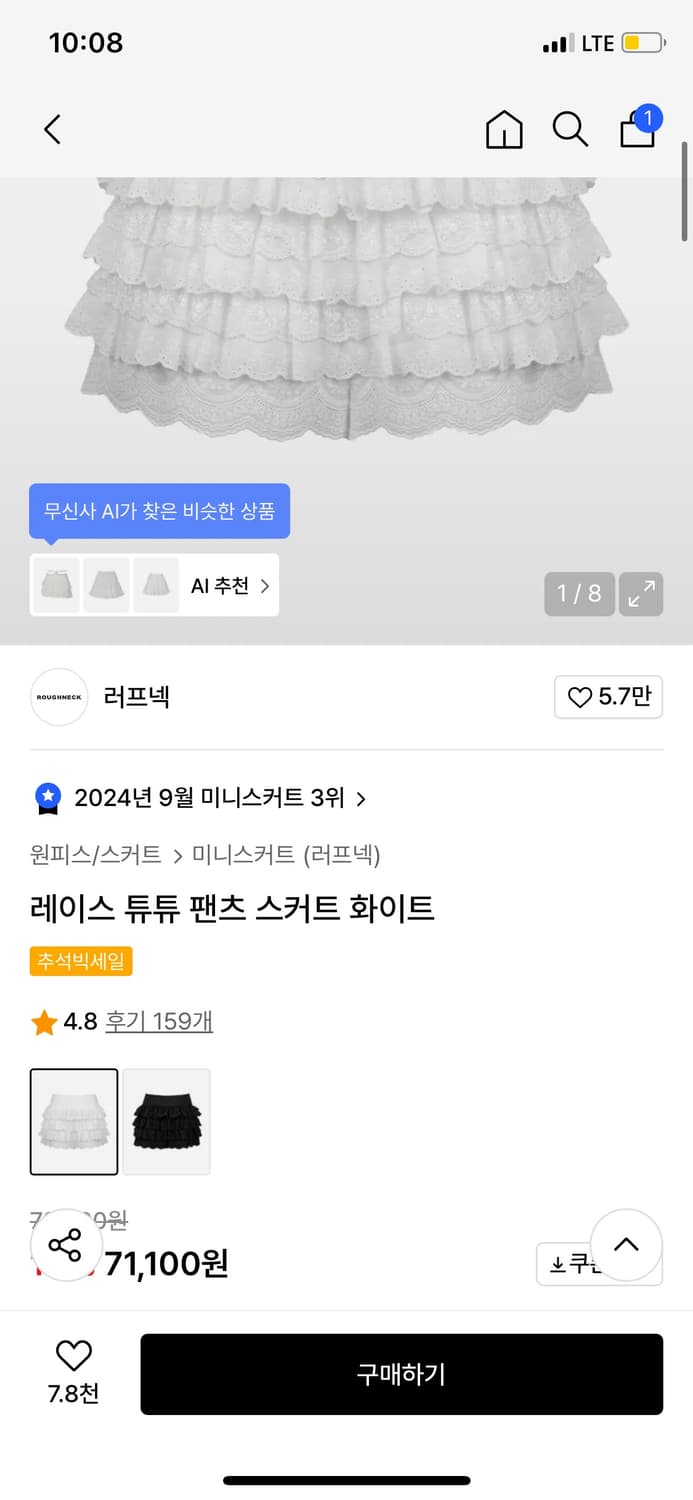Expand the AI 추천 similar products
This screenshot has width=693, height=1500.
[231, 586]
